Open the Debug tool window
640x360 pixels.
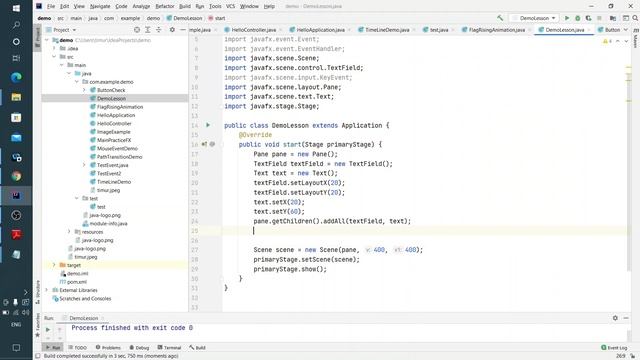(139, 347)
